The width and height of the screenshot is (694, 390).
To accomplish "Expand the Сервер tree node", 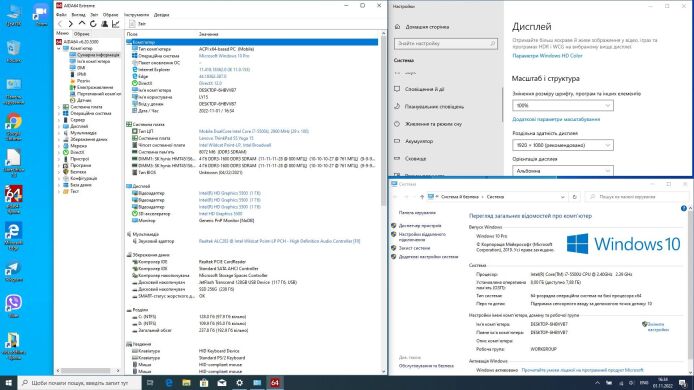I will (59, 120).
